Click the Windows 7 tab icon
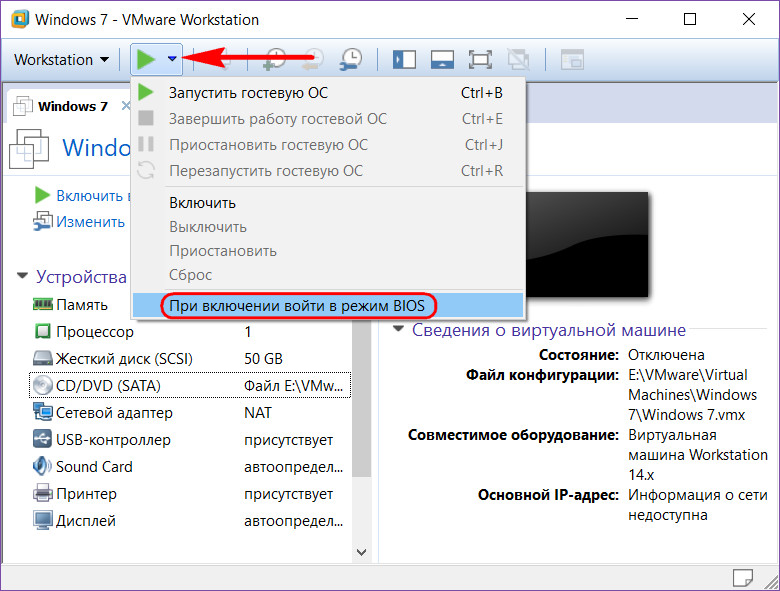This screenshot has height=591, width=780. [23, 106]
